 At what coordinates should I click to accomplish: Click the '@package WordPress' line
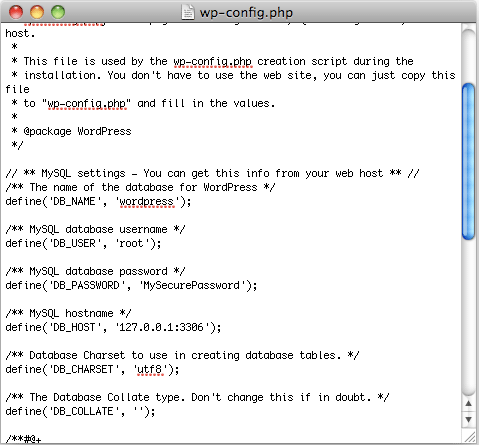tap(71, 131)
